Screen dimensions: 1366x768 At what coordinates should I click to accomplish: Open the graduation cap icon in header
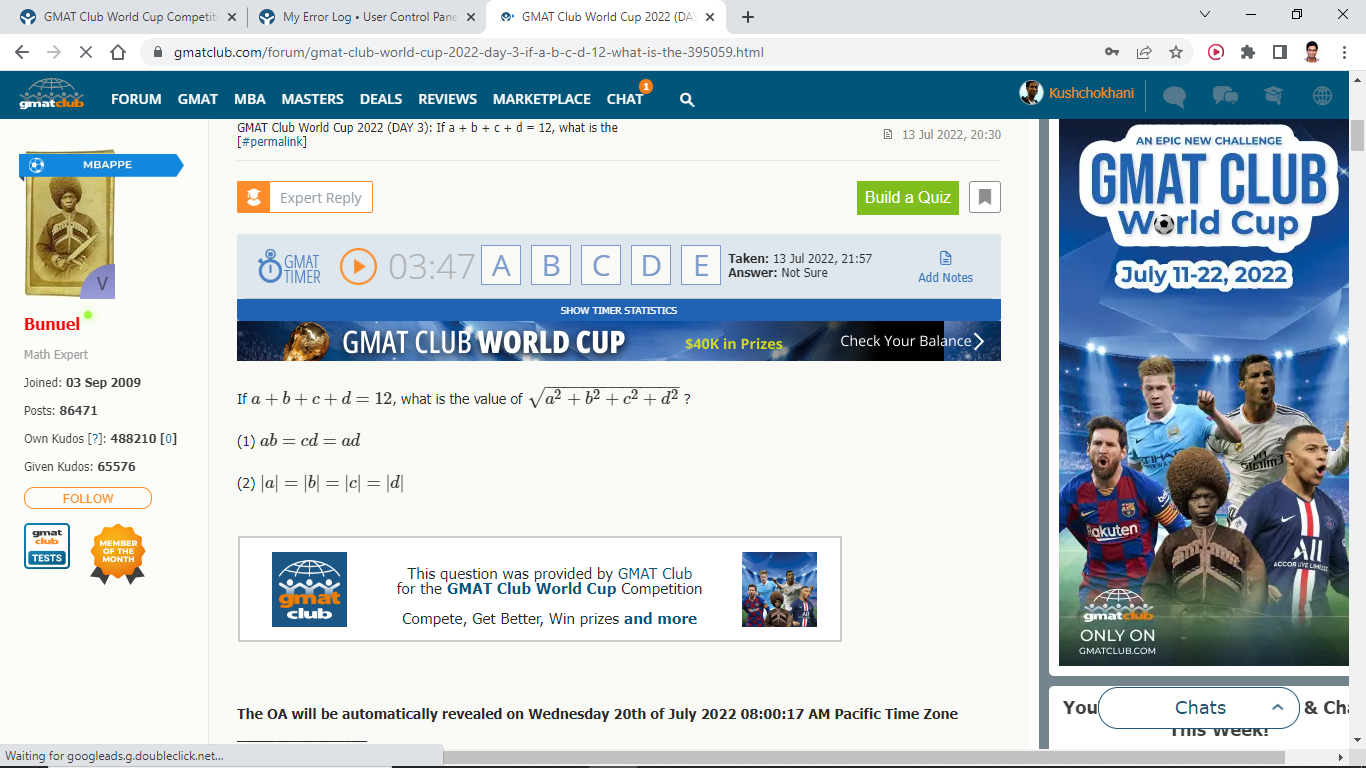[1273, 96]
